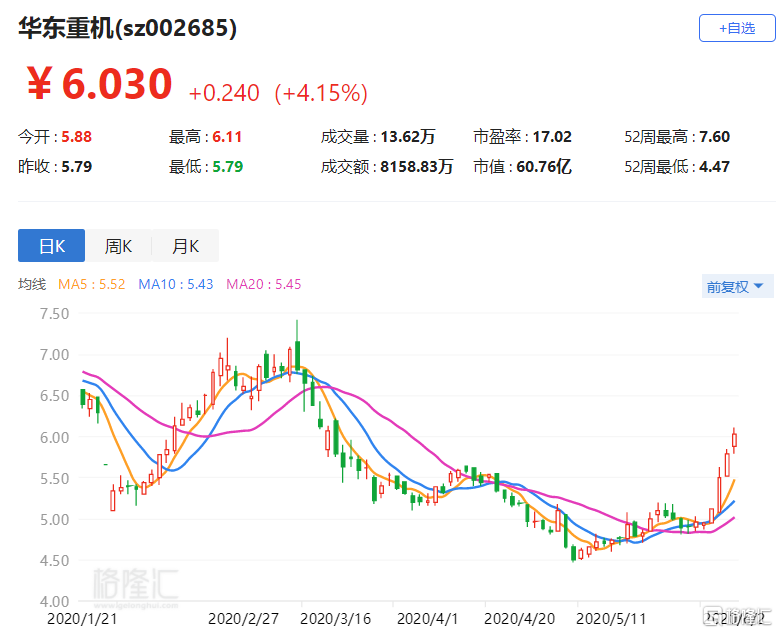Image resolution: width=778 pixels, height=633 pixels.
Task: Click the change value +0.240
Action: point(224,93)
